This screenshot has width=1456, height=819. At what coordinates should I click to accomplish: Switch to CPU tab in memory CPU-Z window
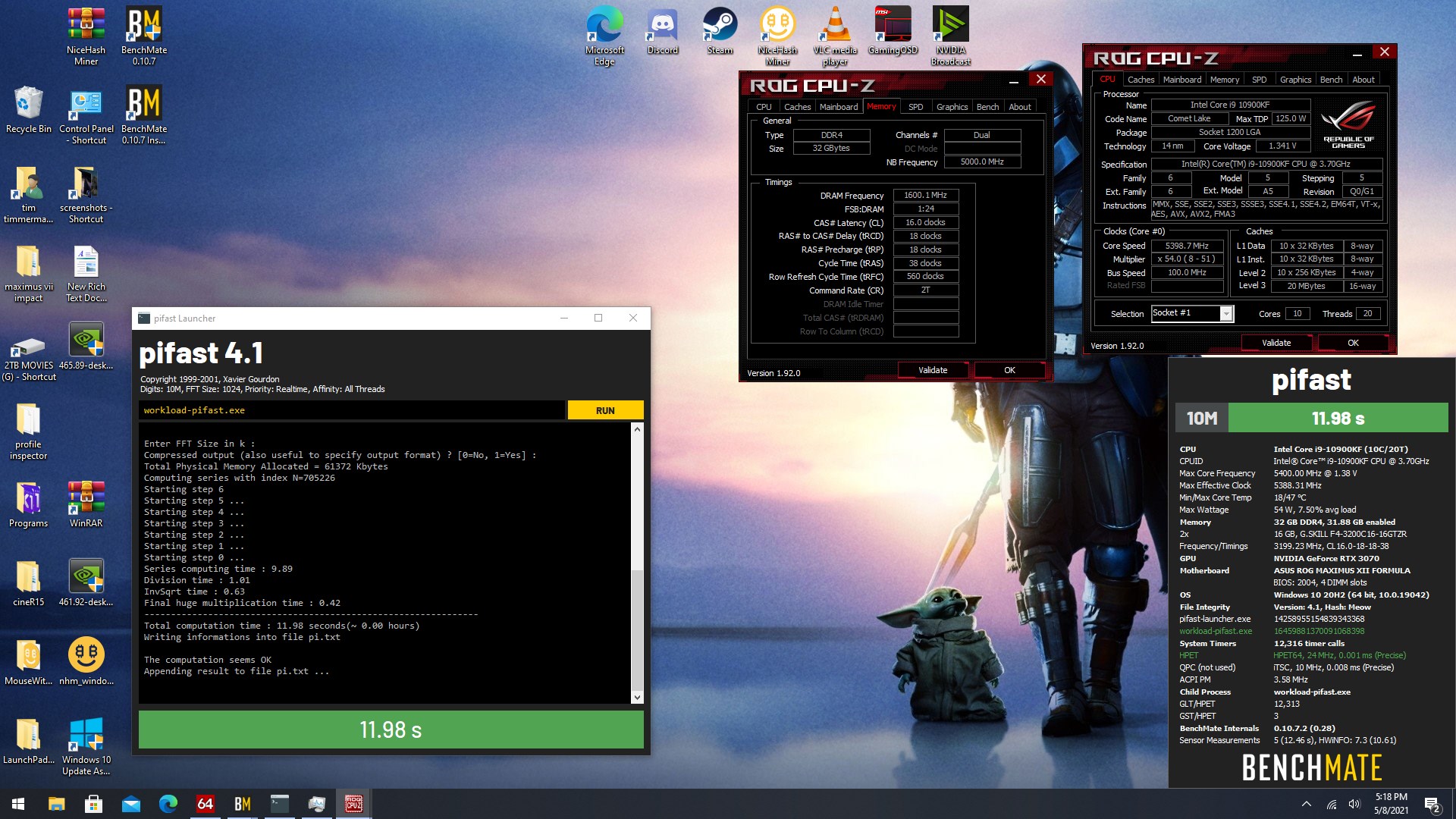tap(764, 107)
